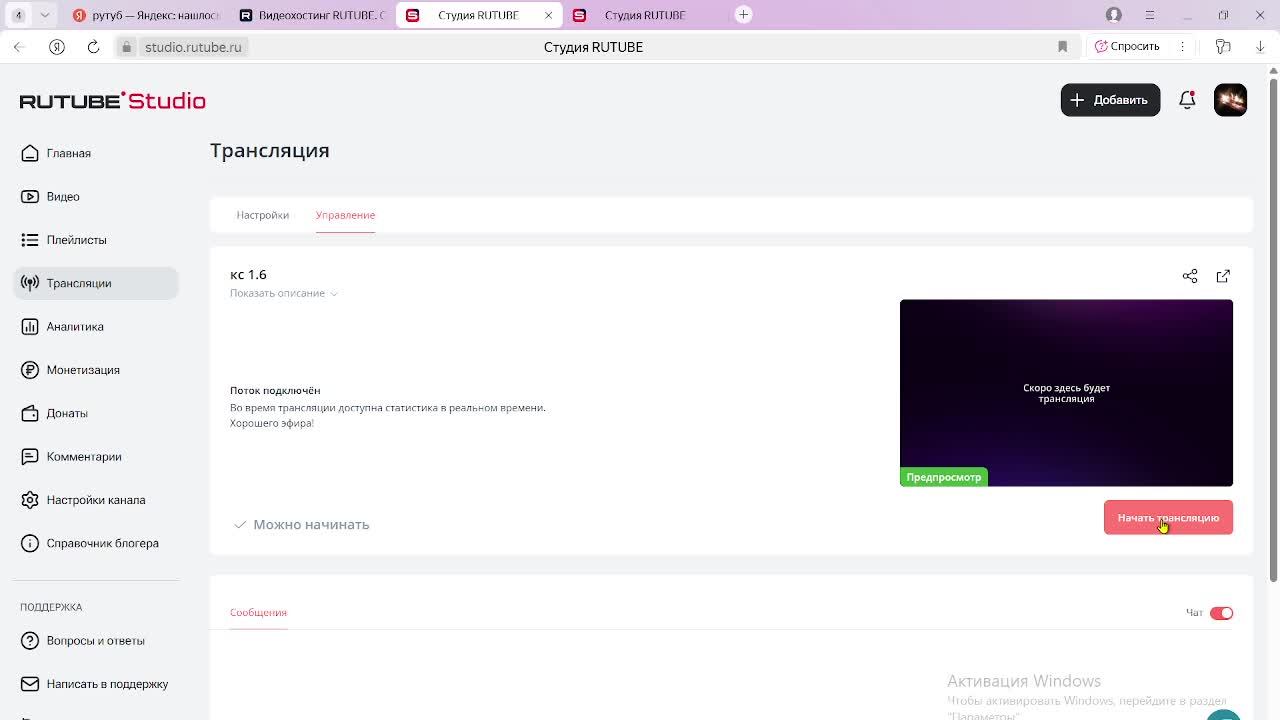Click the studio.rutube.ru address field
The image size is (1280, 720).
tap(193, 47)
